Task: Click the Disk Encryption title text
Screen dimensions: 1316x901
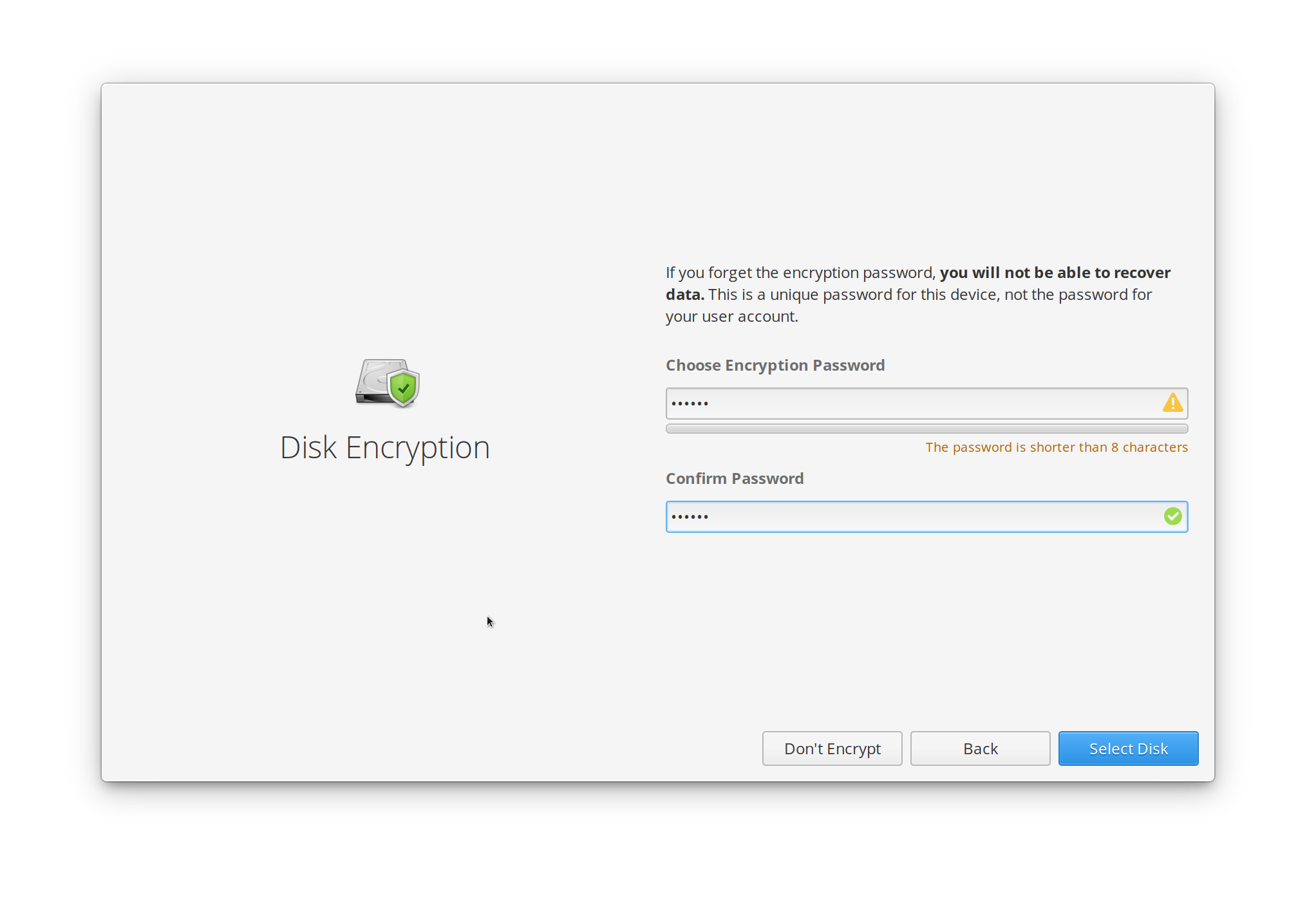Action: pyautogui.click(x=384, y=447)
